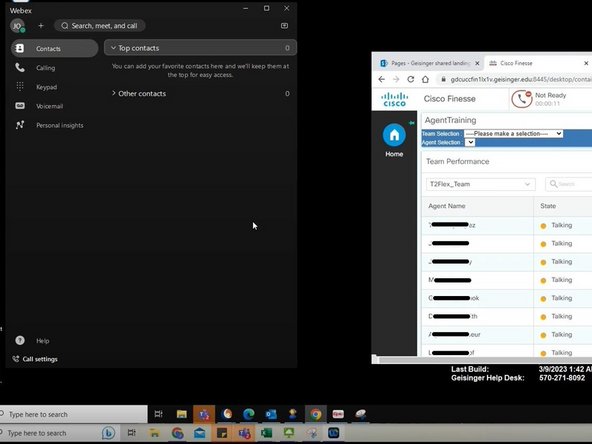592x444 pixels.
Task: Click the Finesse horizontal scrollbar
Action: (485, 360)
